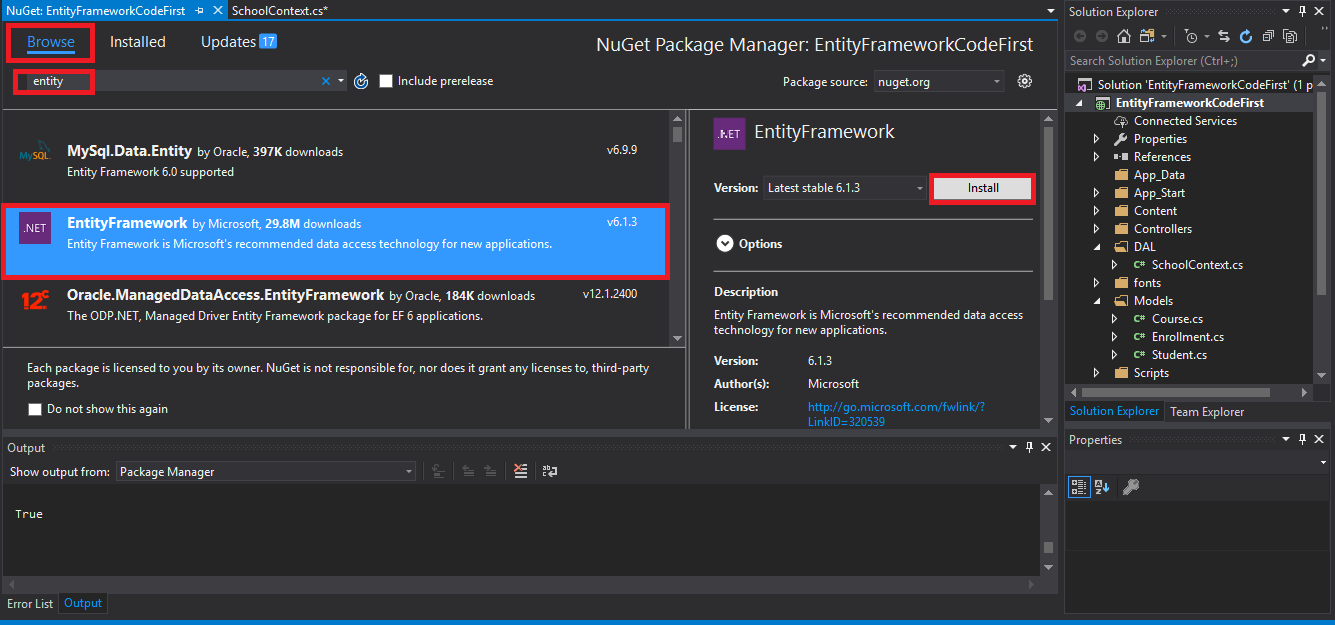Screen dimensions: 1335x625
Task: Show Categorized view in Properties panel
Action: pos(1079,487)
